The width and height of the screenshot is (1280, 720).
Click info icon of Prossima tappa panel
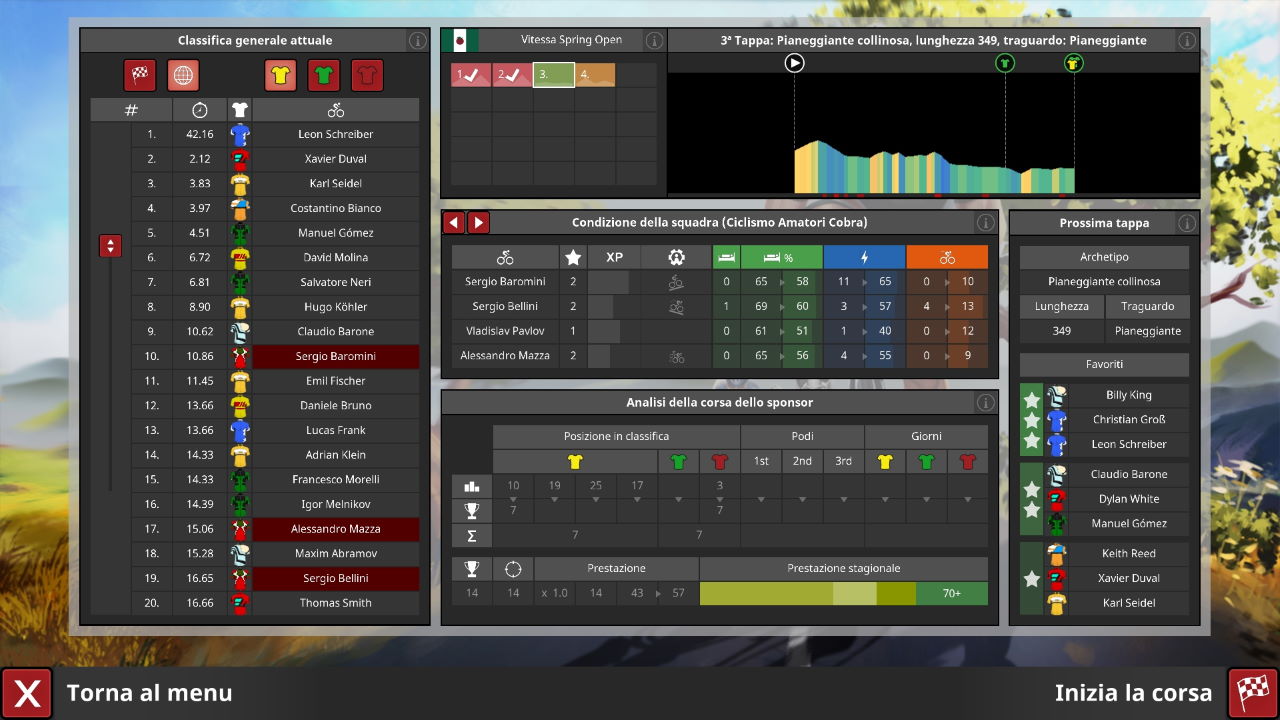coord(1187,223)
